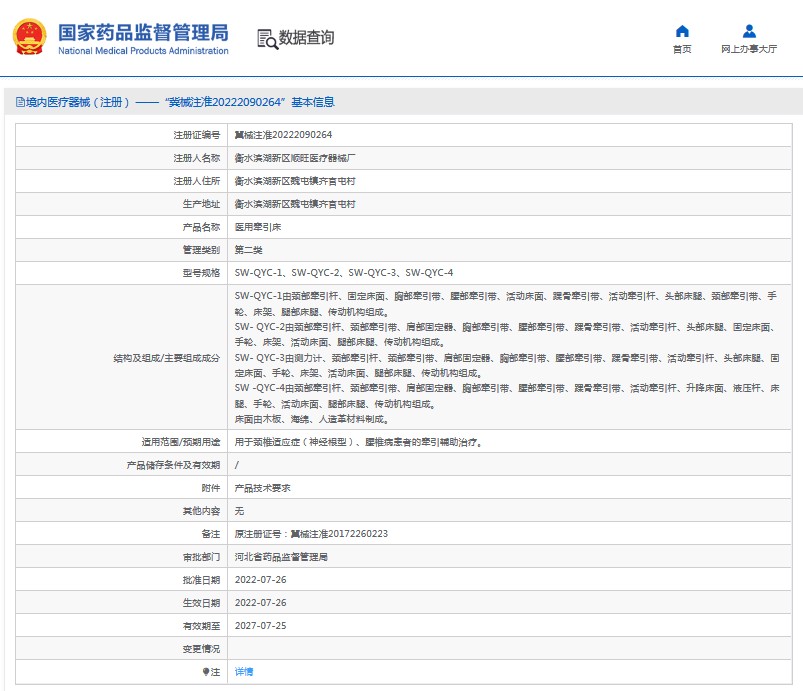
Task: Click the line 床面由木板、海绵、人造革材料制成
Action: coord(312,419)
